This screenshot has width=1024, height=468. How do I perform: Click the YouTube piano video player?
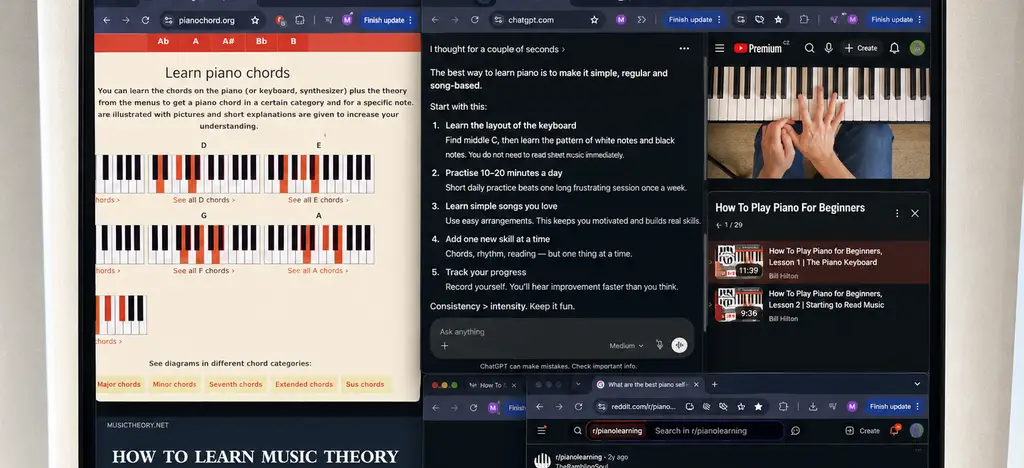tap(819, 122)
